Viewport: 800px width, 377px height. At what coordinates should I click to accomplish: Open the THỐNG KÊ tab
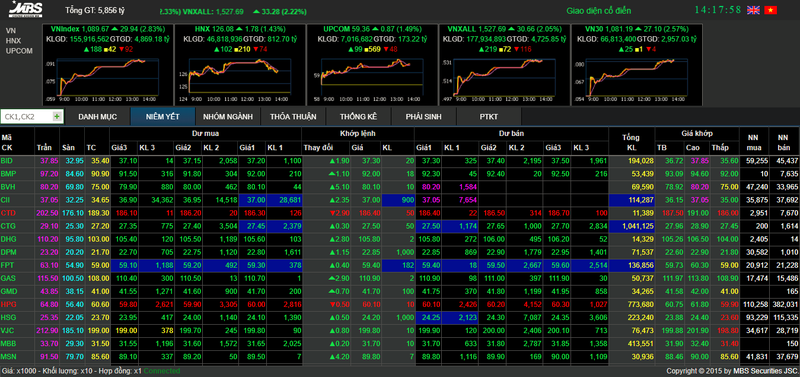[358, 116]
